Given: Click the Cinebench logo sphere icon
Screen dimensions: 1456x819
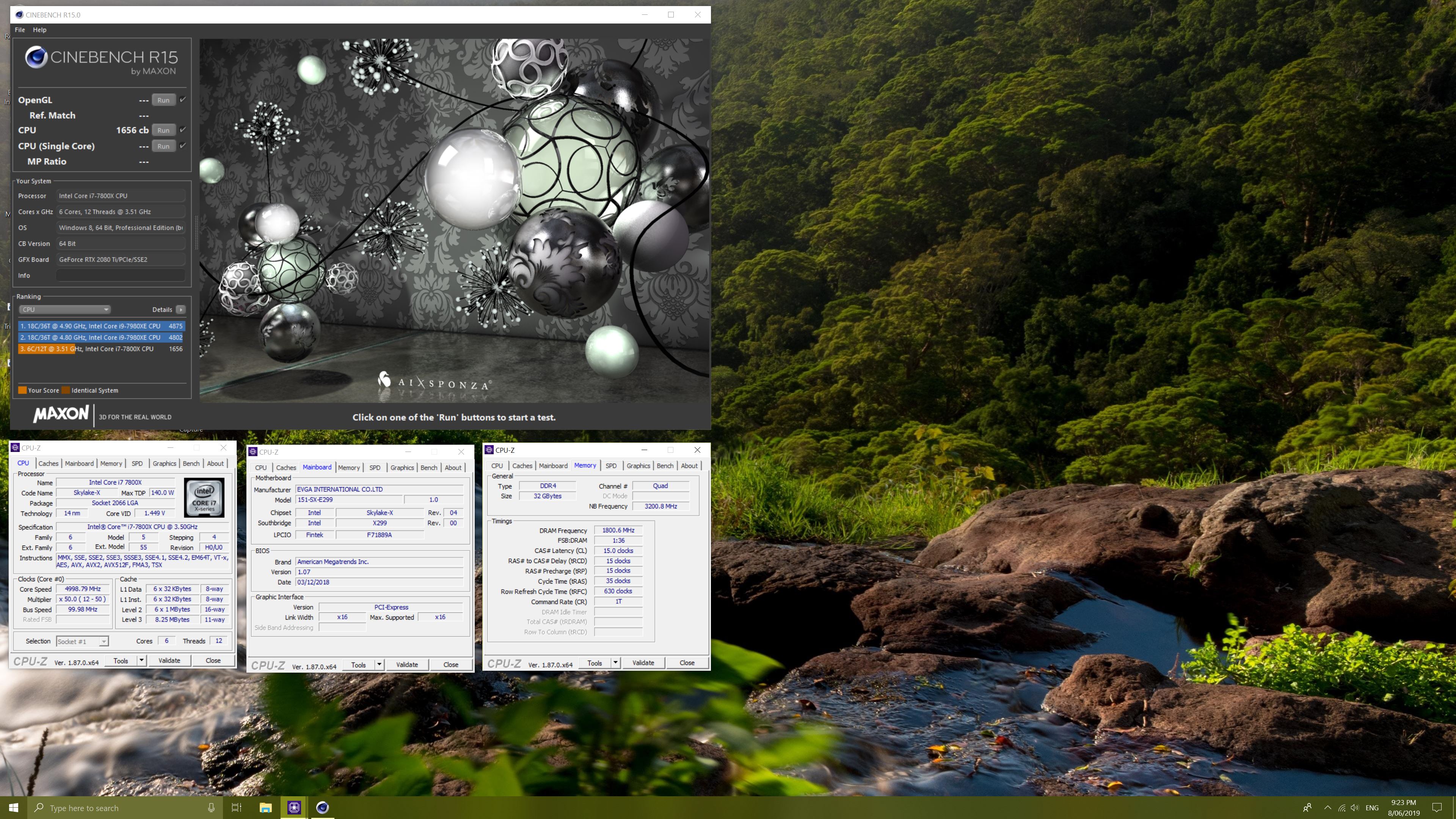Looking at the screenshot, I should [37, 56].
